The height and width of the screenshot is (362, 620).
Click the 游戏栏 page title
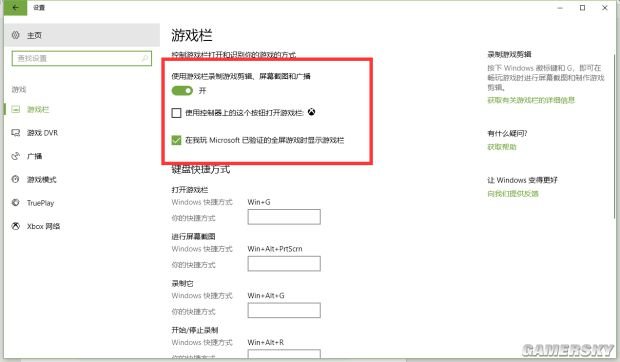click(192, 35)
